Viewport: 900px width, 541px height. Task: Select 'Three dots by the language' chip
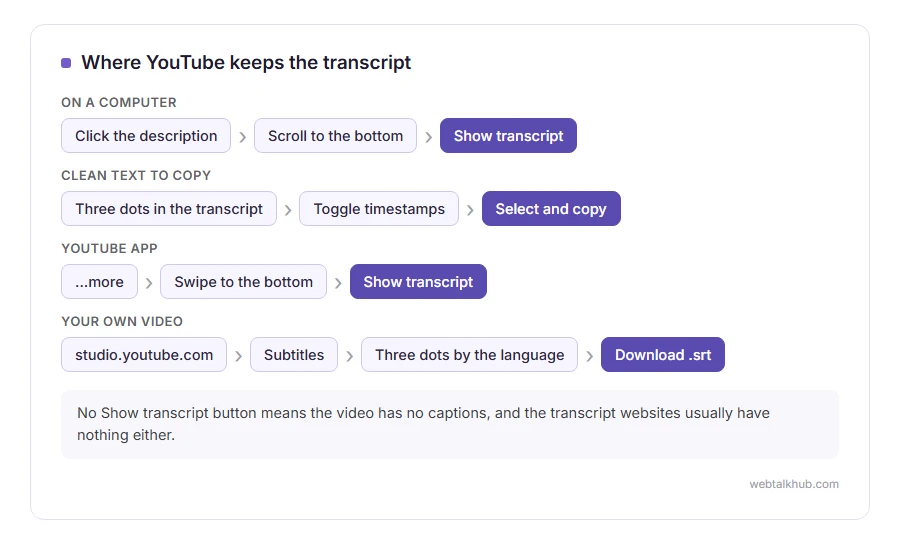coord(470,355)
